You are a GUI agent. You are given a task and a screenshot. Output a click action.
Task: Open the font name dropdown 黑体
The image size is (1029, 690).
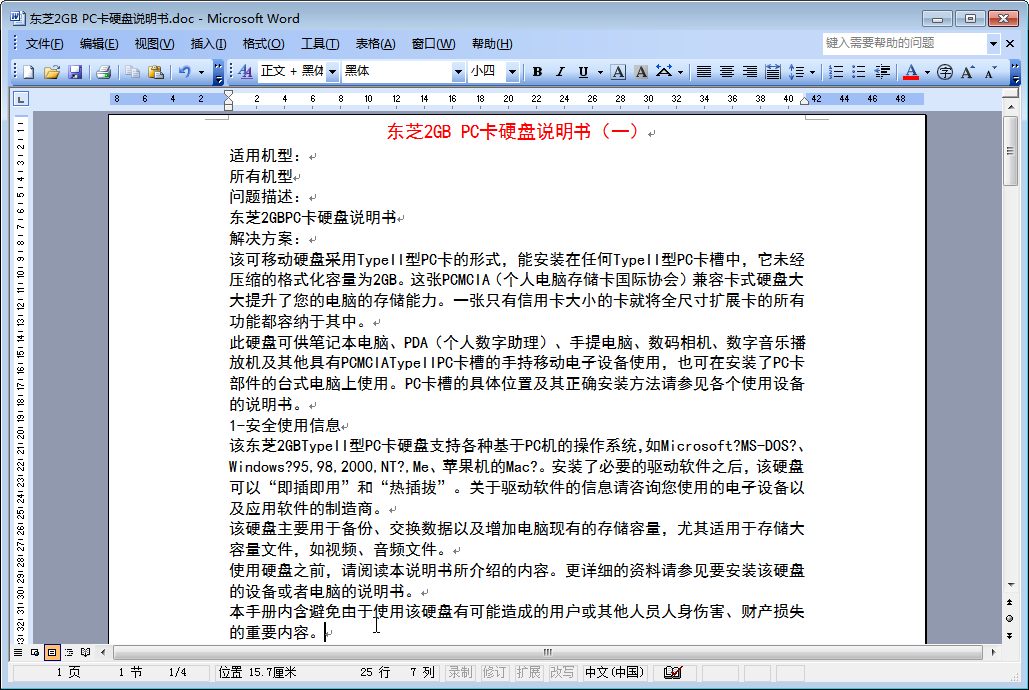pos(458,72)
